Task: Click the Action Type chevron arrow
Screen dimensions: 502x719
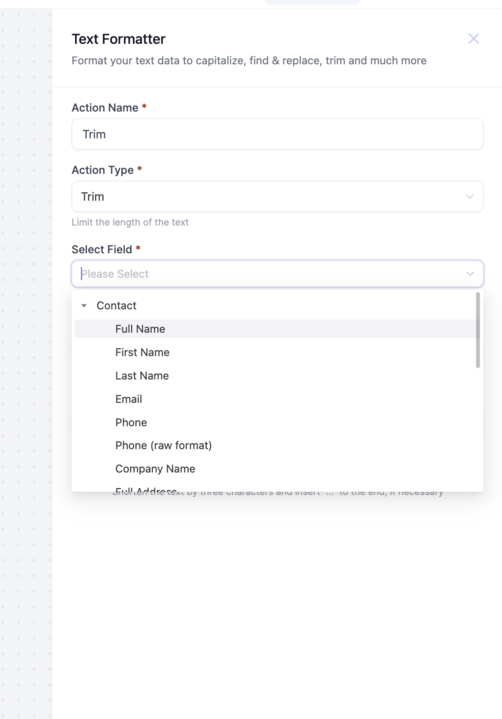Action: (469, 196)
